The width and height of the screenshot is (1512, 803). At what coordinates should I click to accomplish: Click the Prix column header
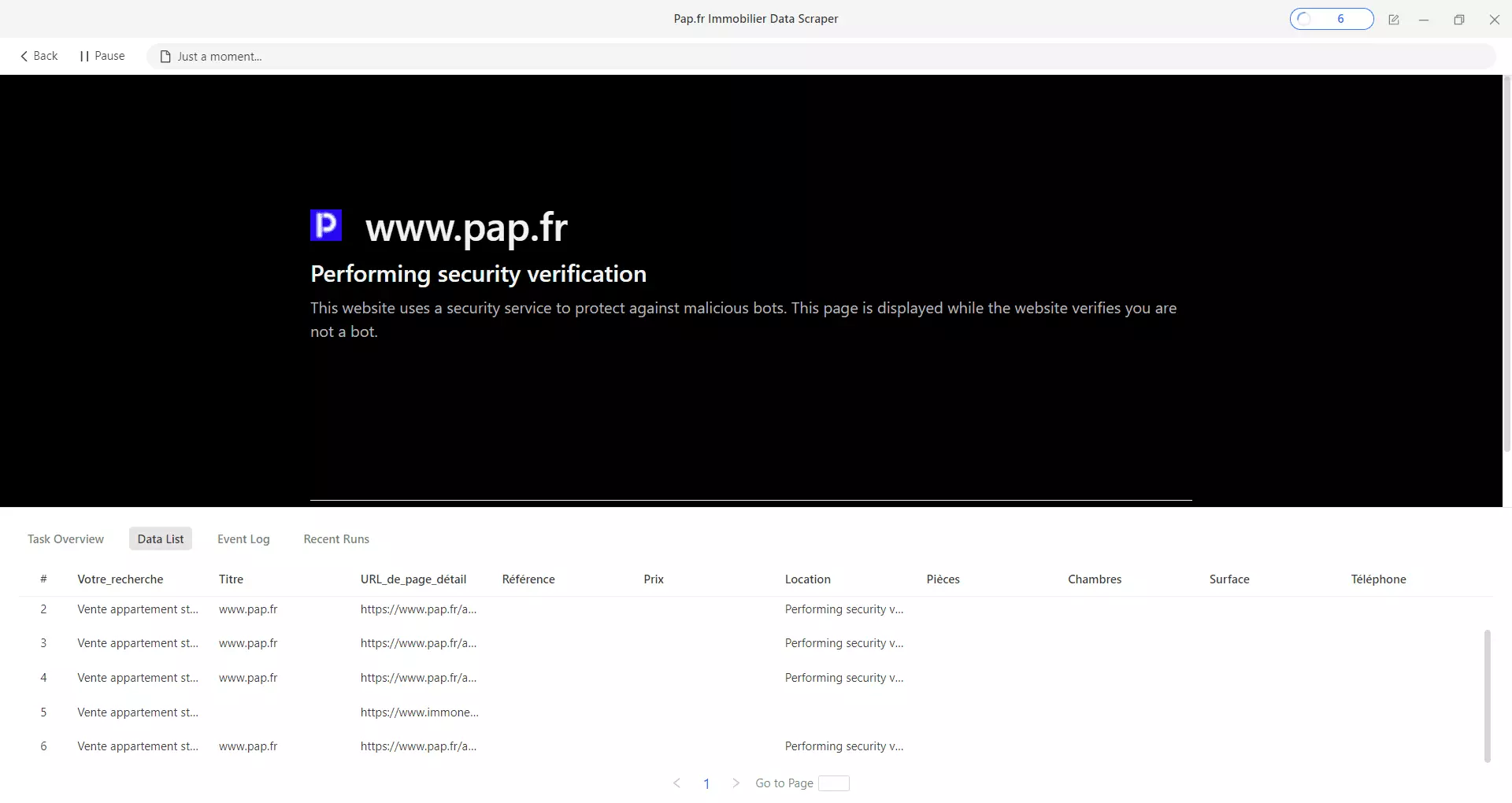(654, 579)
